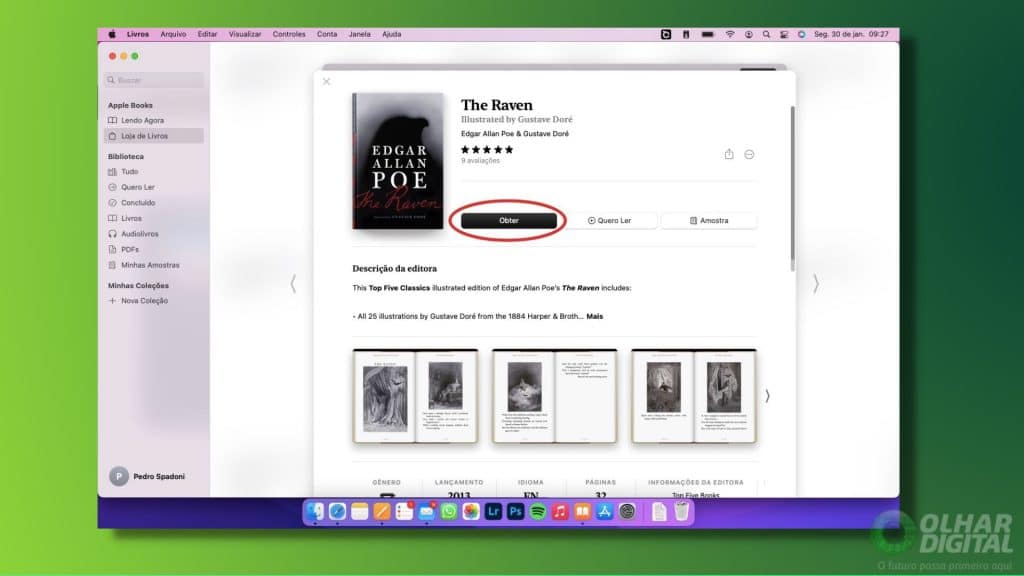
Task: Click the Wi-Fi icon in menu bar
Action: point(730,34)
